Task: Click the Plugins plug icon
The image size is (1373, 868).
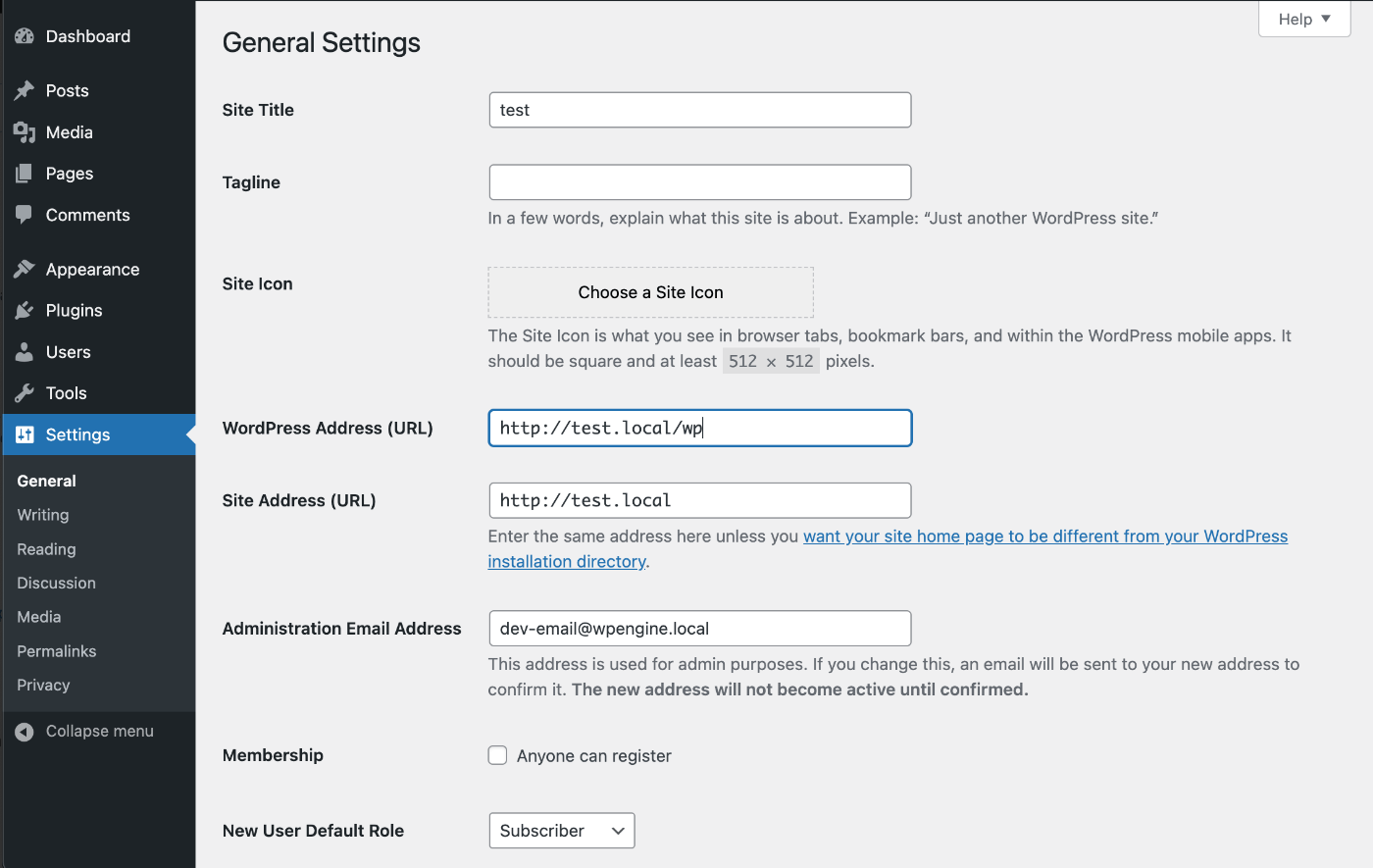Action: 25,310
